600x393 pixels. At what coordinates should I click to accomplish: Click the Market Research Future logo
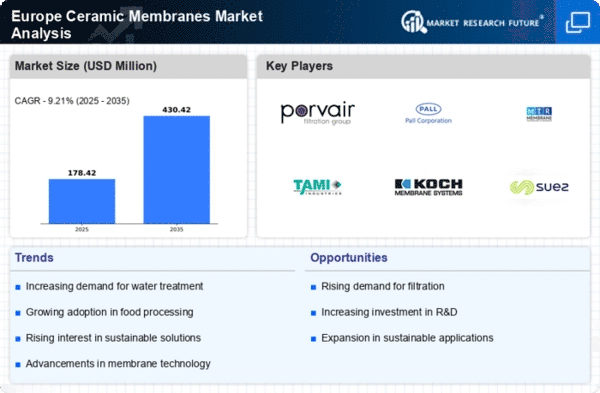tap(473, 22)
